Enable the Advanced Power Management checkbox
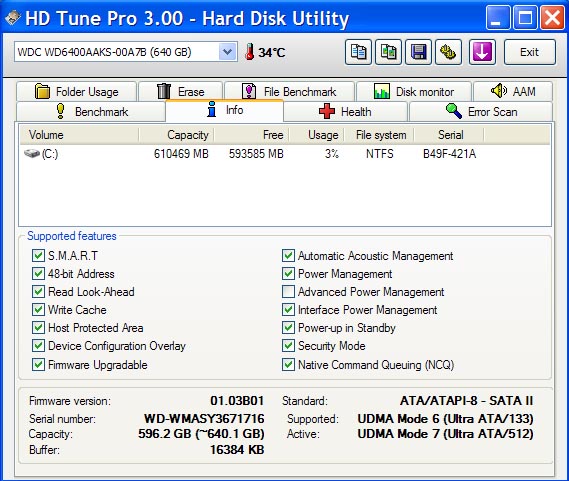 click(x=288, y=292)
